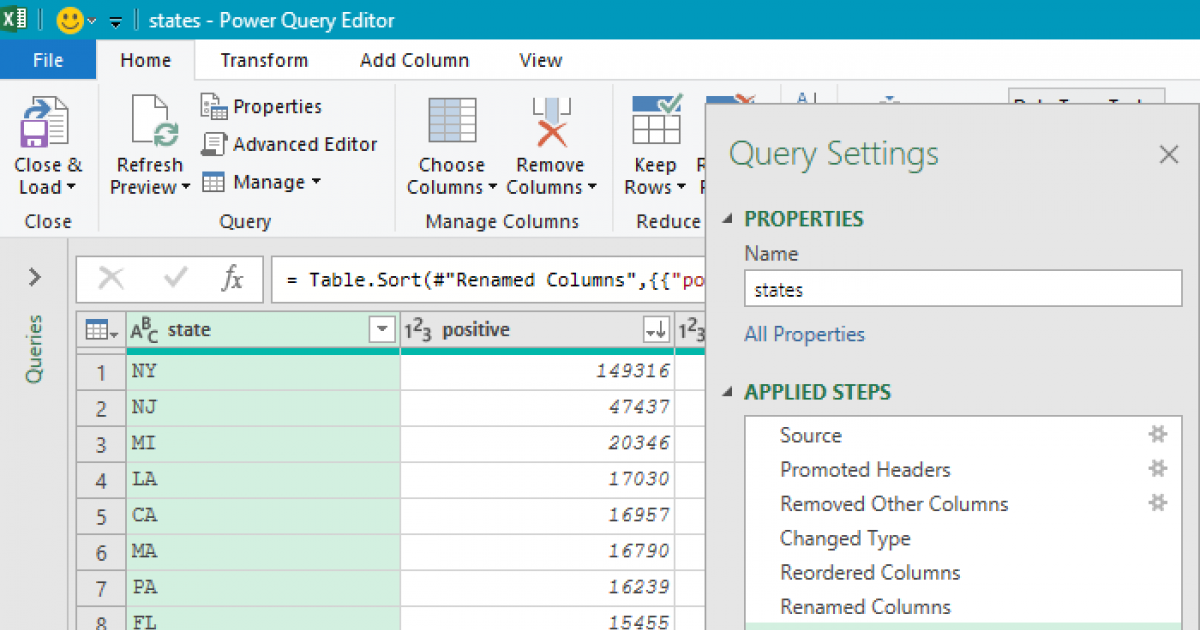Click the All Properties link

click(804, 334)
